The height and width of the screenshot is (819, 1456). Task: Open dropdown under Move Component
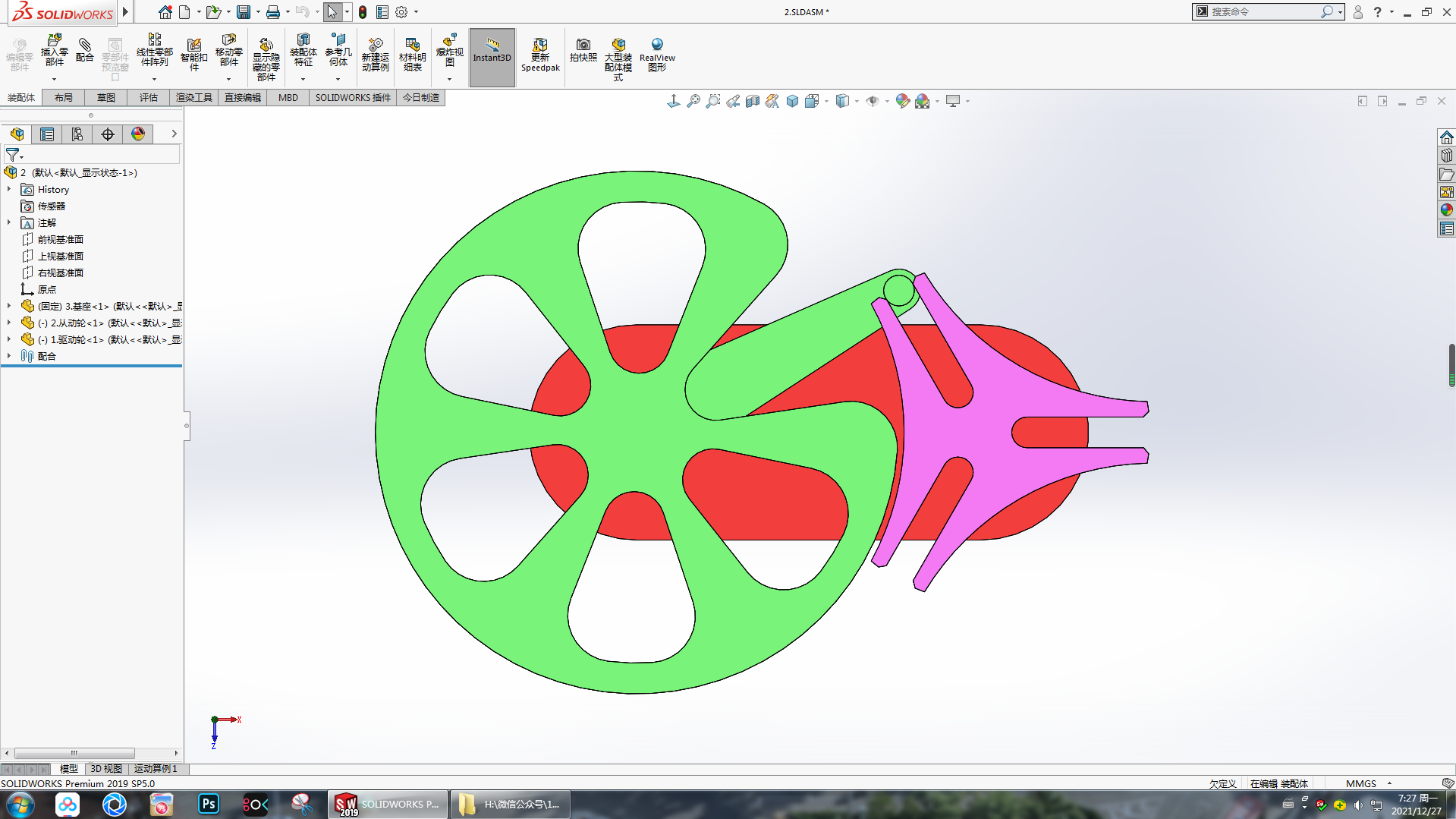pos(228,79)
